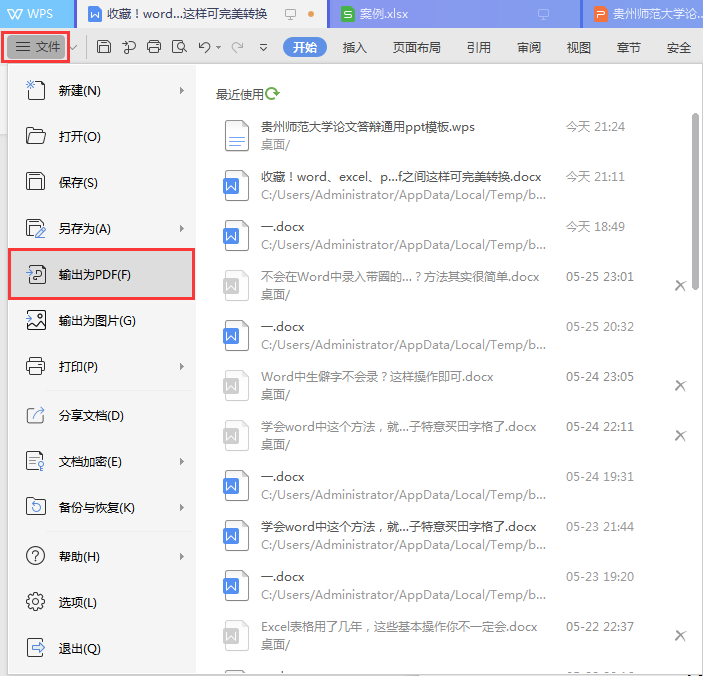Click the monitor icon on word document tab

click(x=291, y=14)
